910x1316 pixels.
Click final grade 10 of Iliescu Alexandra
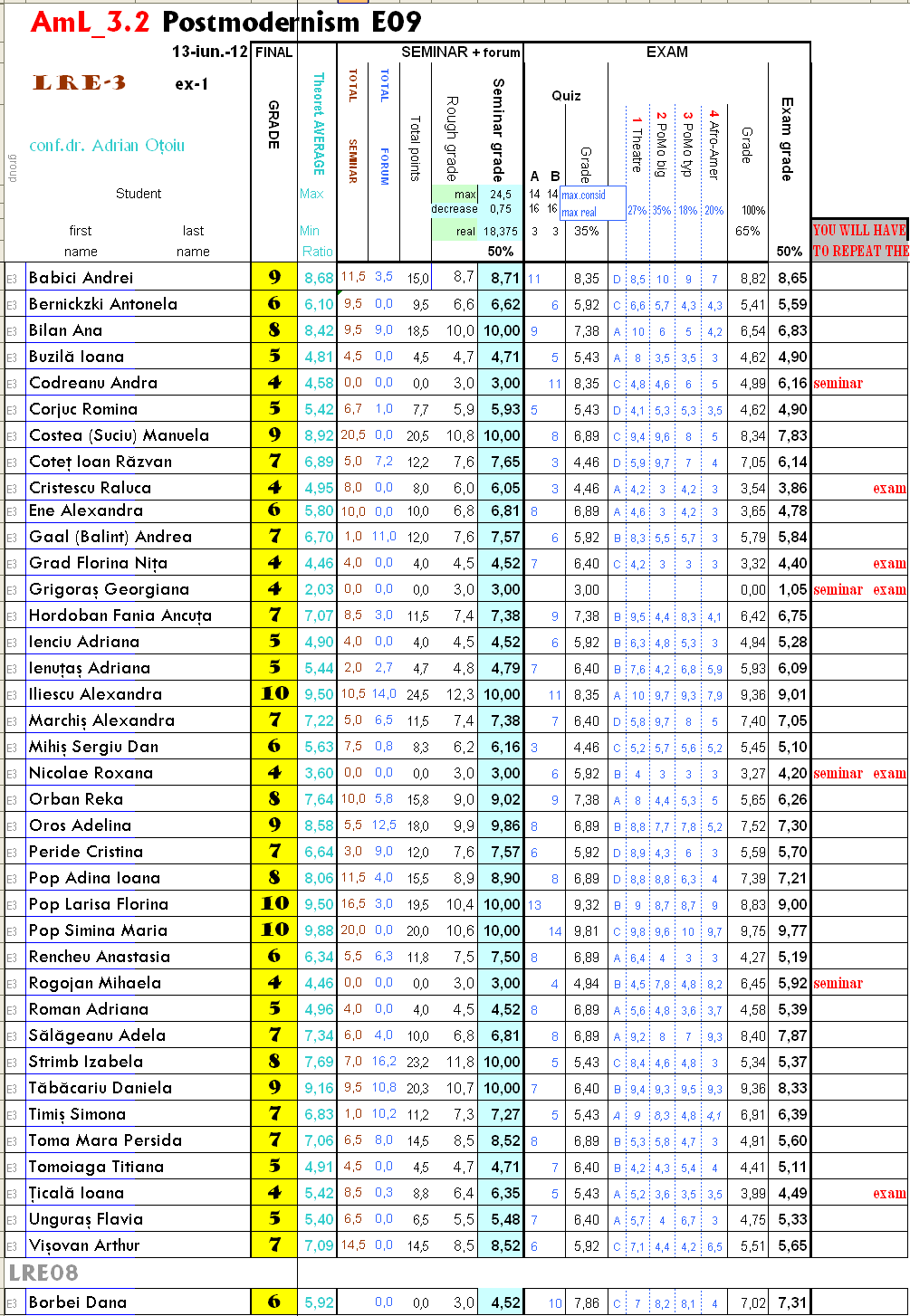tap(274, 694)
